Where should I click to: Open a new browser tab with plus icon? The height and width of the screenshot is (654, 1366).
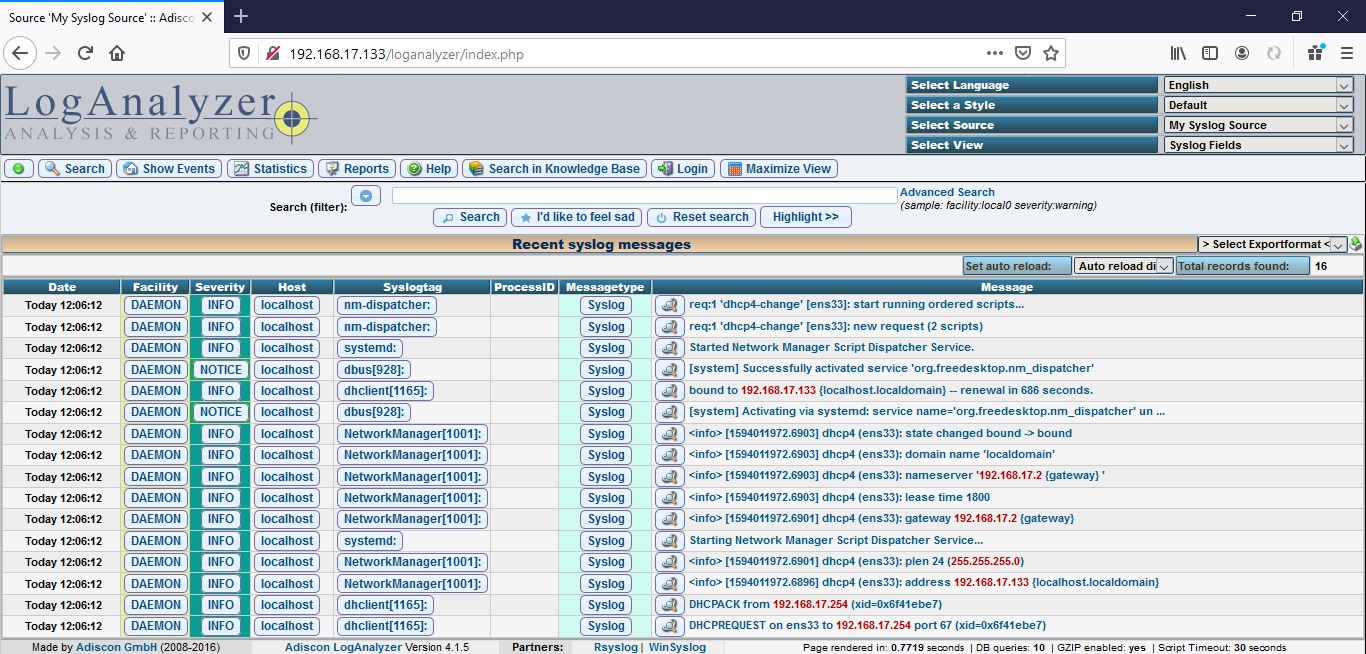(x=241, y=16)
